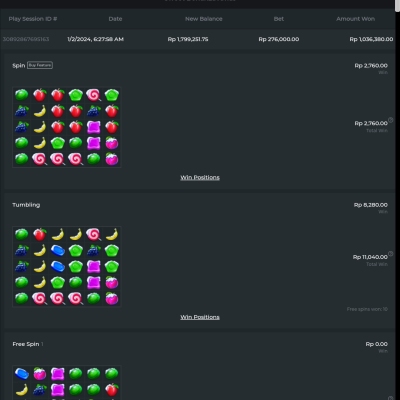400x400 pixels.
Task: Click the help icon beside Rp 11,040.00 Total Win
Action: 391,254
